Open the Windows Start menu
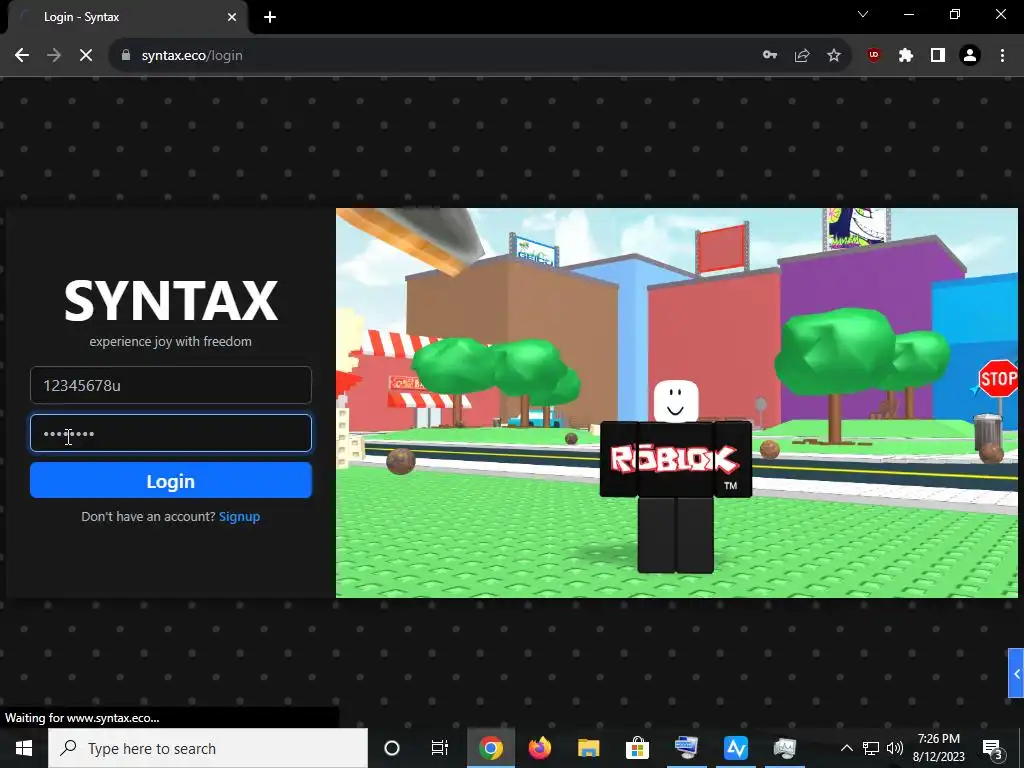 pos(24,748)
